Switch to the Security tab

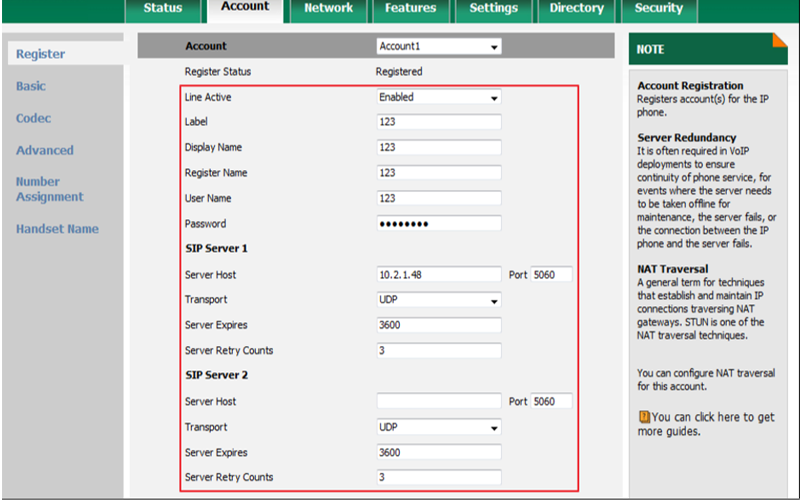pos(659,9)
